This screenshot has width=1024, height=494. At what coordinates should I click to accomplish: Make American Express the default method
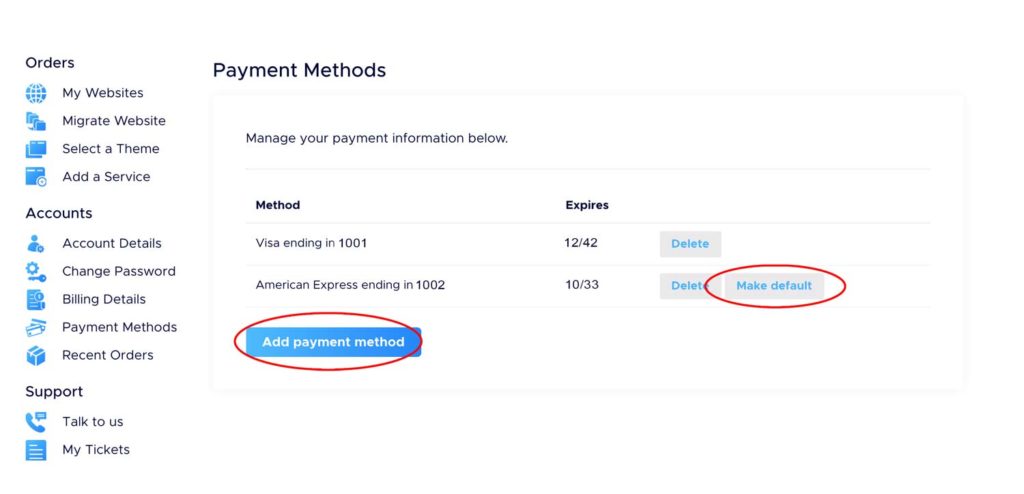pyautogui.click(x=775, y=286)
